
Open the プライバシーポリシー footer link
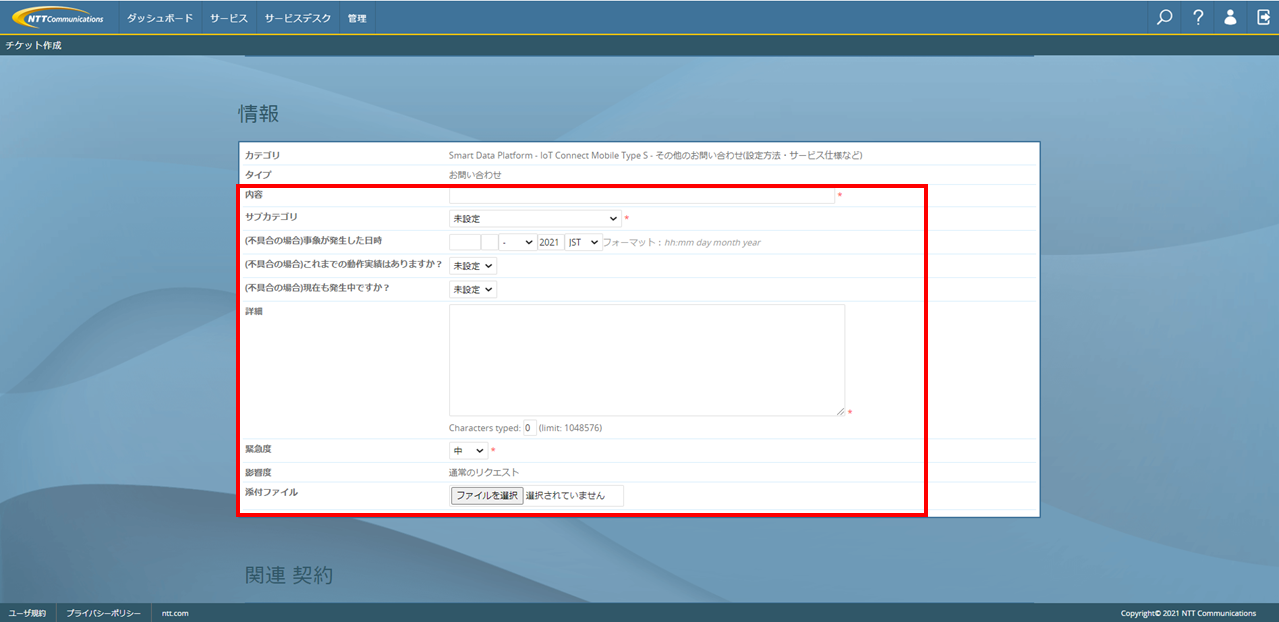pyautogui.click(x=103, y=612)
